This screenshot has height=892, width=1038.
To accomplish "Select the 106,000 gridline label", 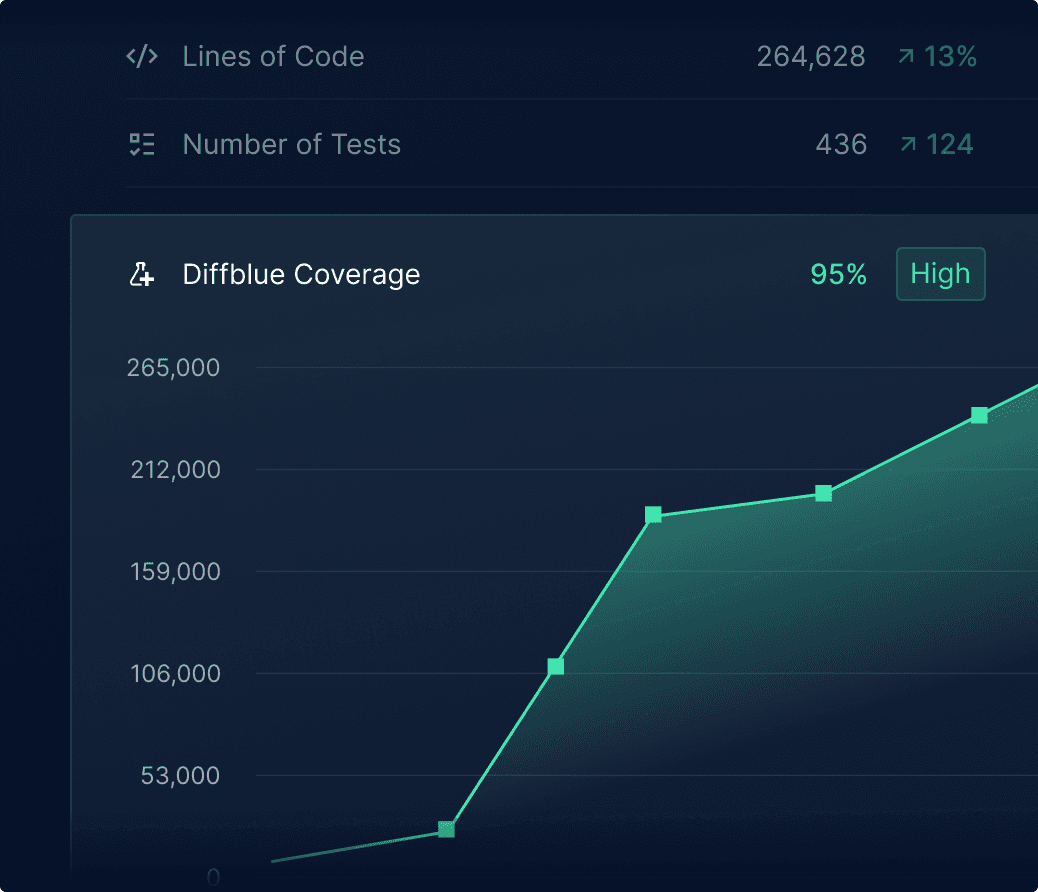I will tap(175, 674).
